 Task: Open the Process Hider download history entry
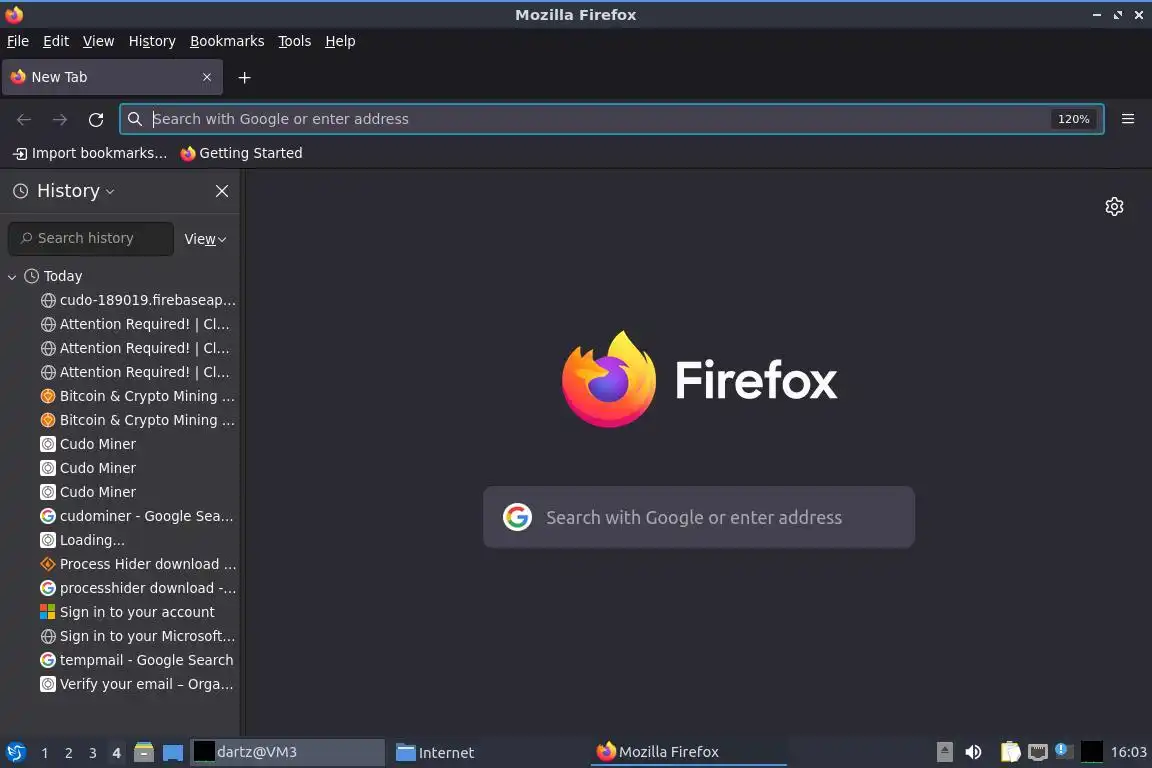(138, 564)
